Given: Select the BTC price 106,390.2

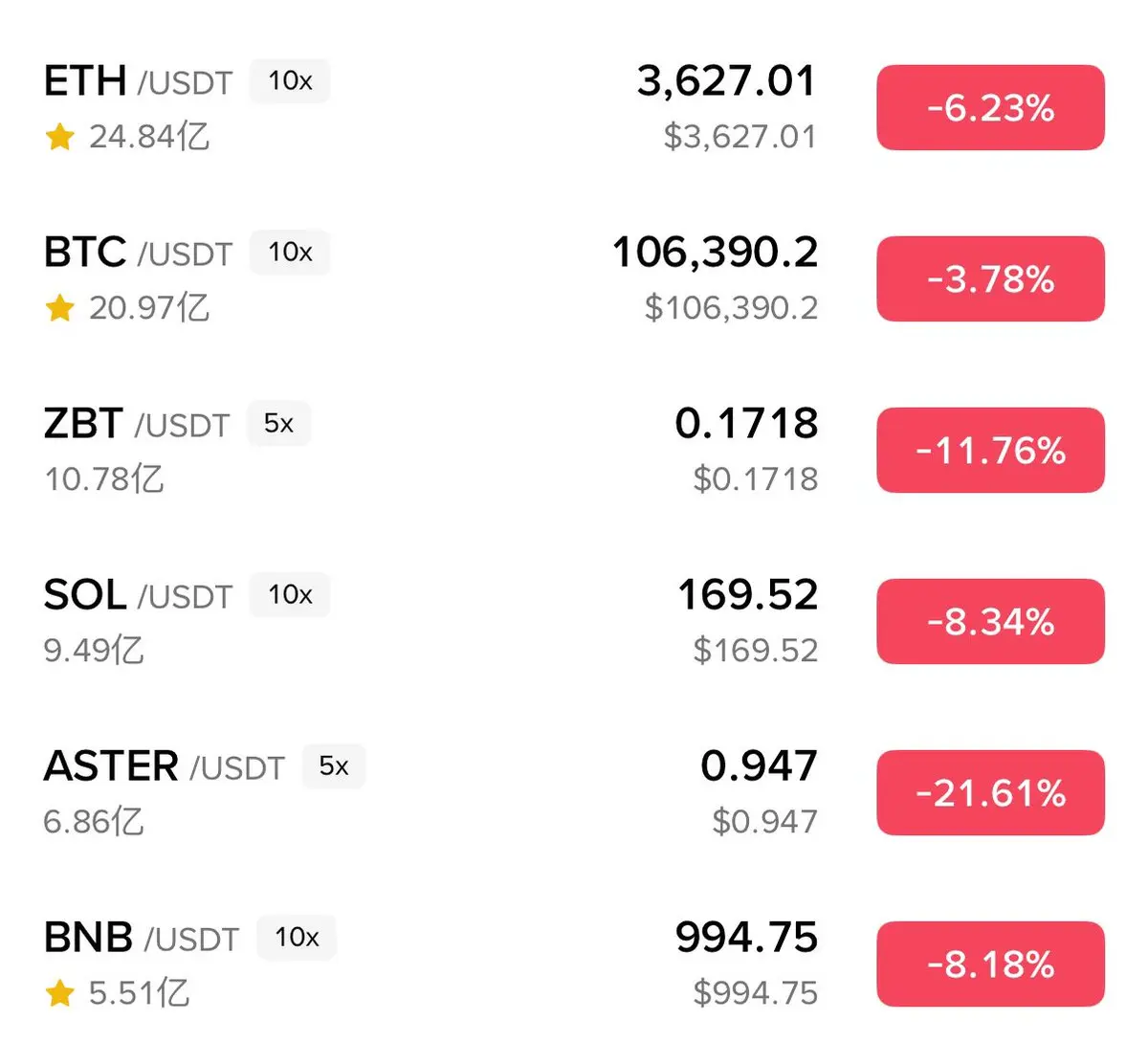Looking at the screenshot, I should point(715,253).
